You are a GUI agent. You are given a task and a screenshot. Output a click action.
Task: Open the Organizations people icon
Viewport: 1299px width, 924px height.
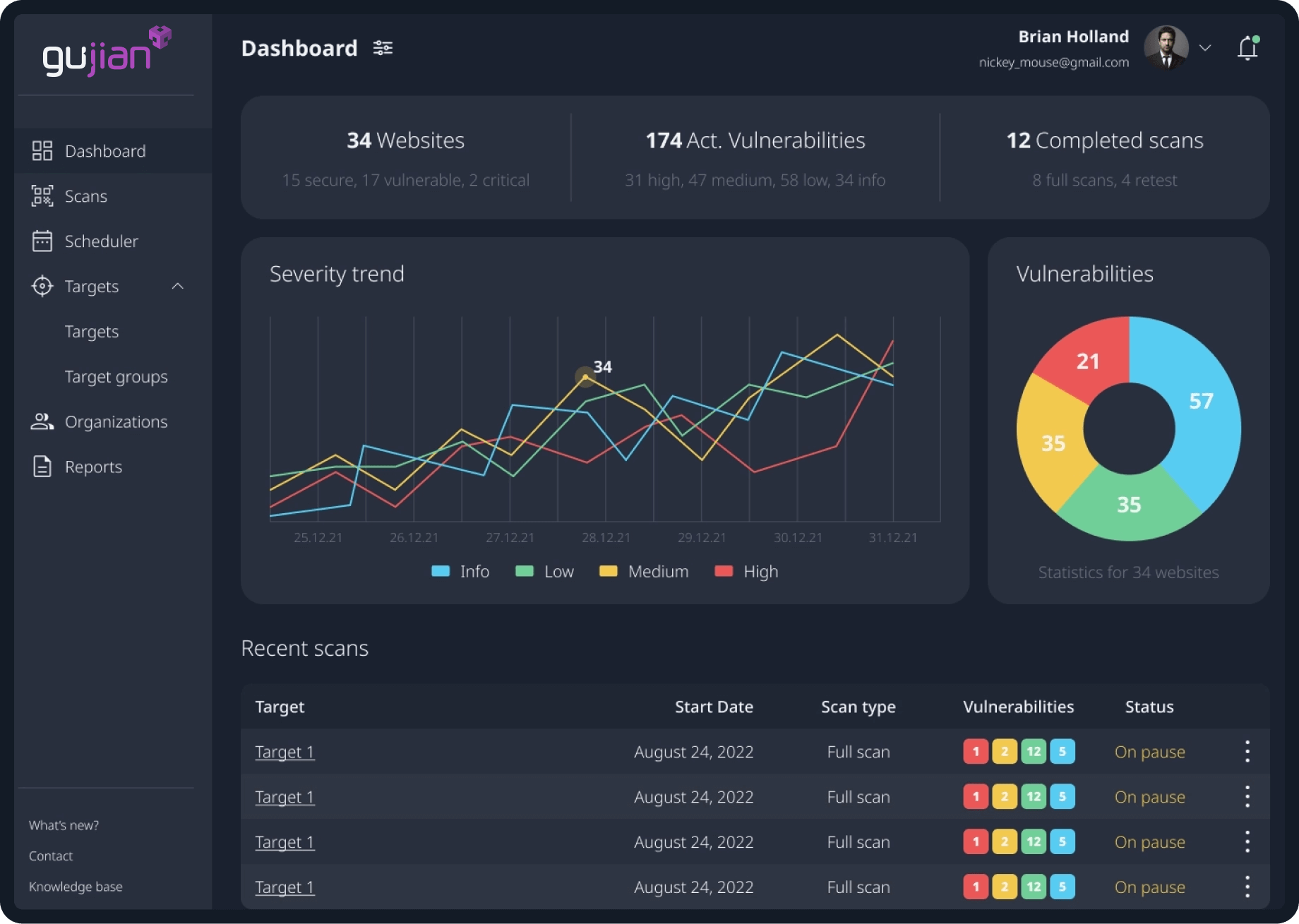(x=42, y=421)
